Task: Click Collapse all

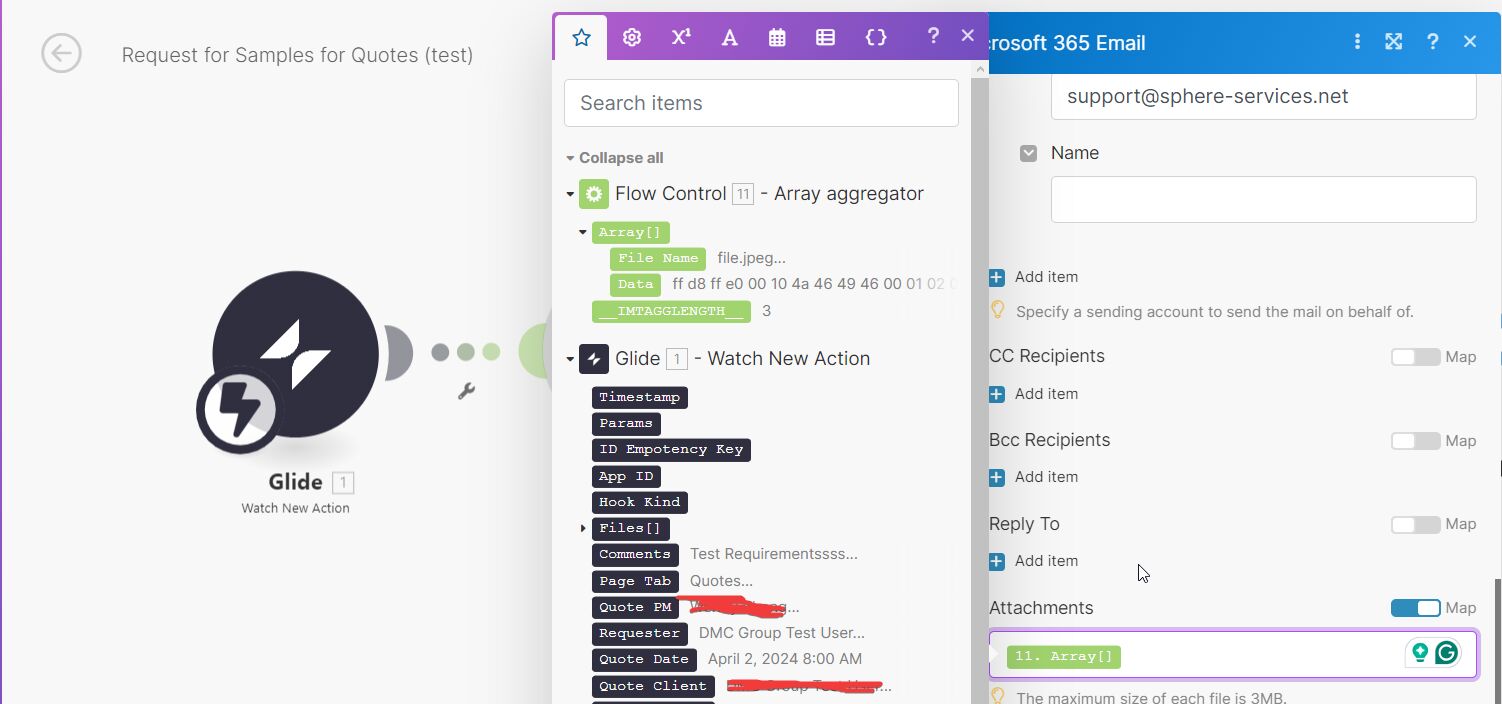Action: click(x=621, y=158)
